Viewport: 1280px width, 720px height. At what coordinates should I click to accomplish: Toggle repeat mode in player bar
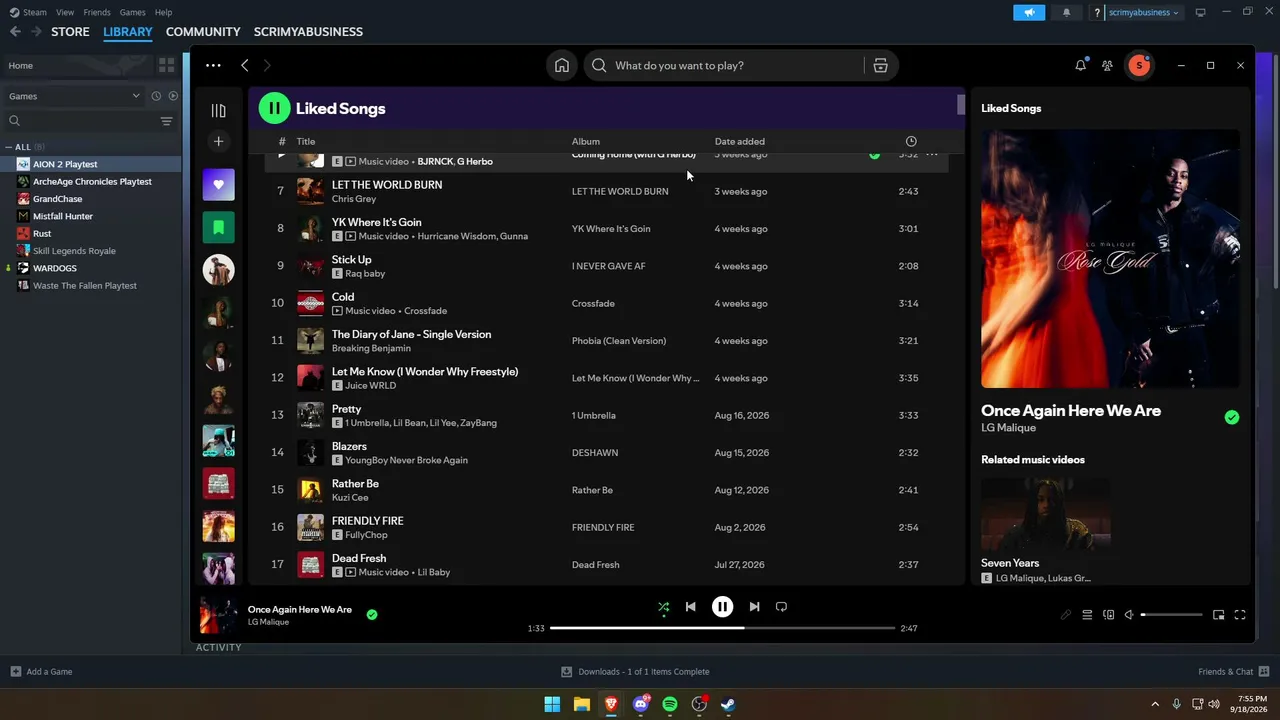click(x=782, y=607)
